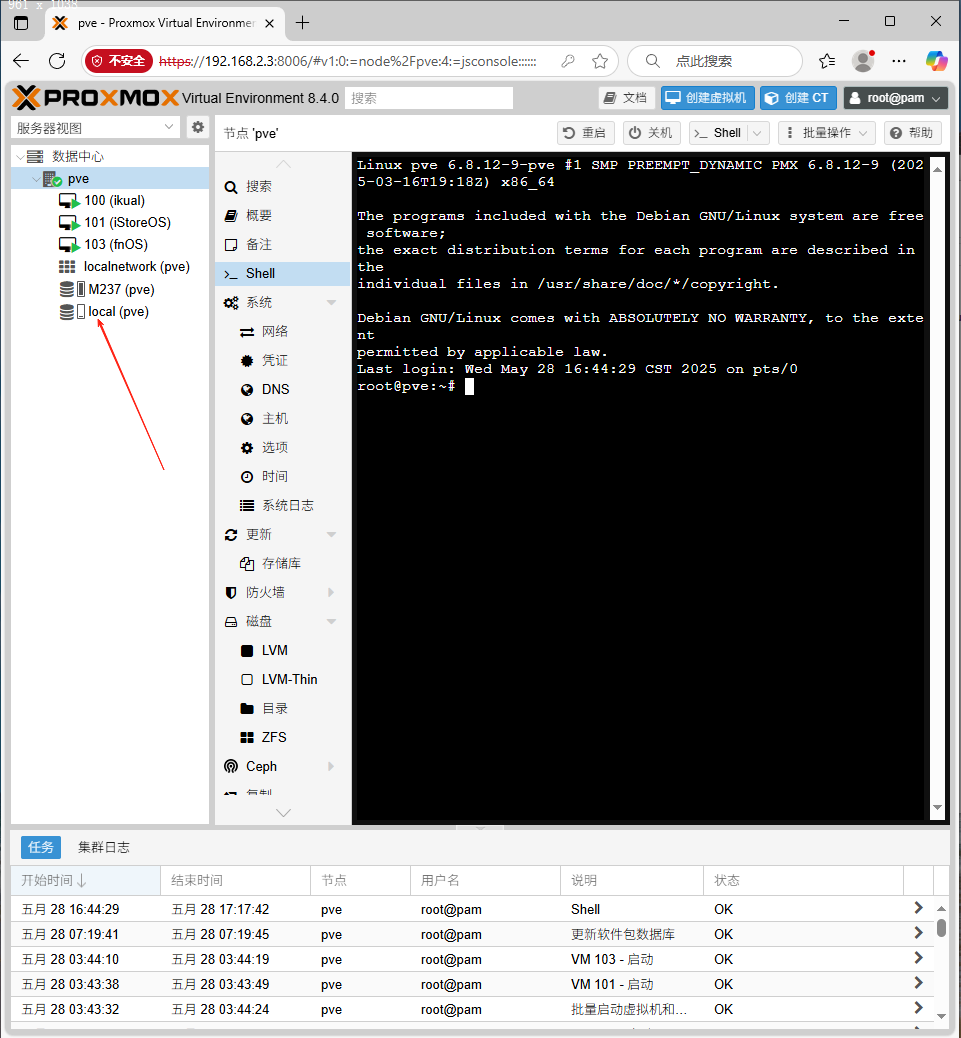Open 批量操作 dropdown
Viewport: 961px width, 1038px height.
827,133
